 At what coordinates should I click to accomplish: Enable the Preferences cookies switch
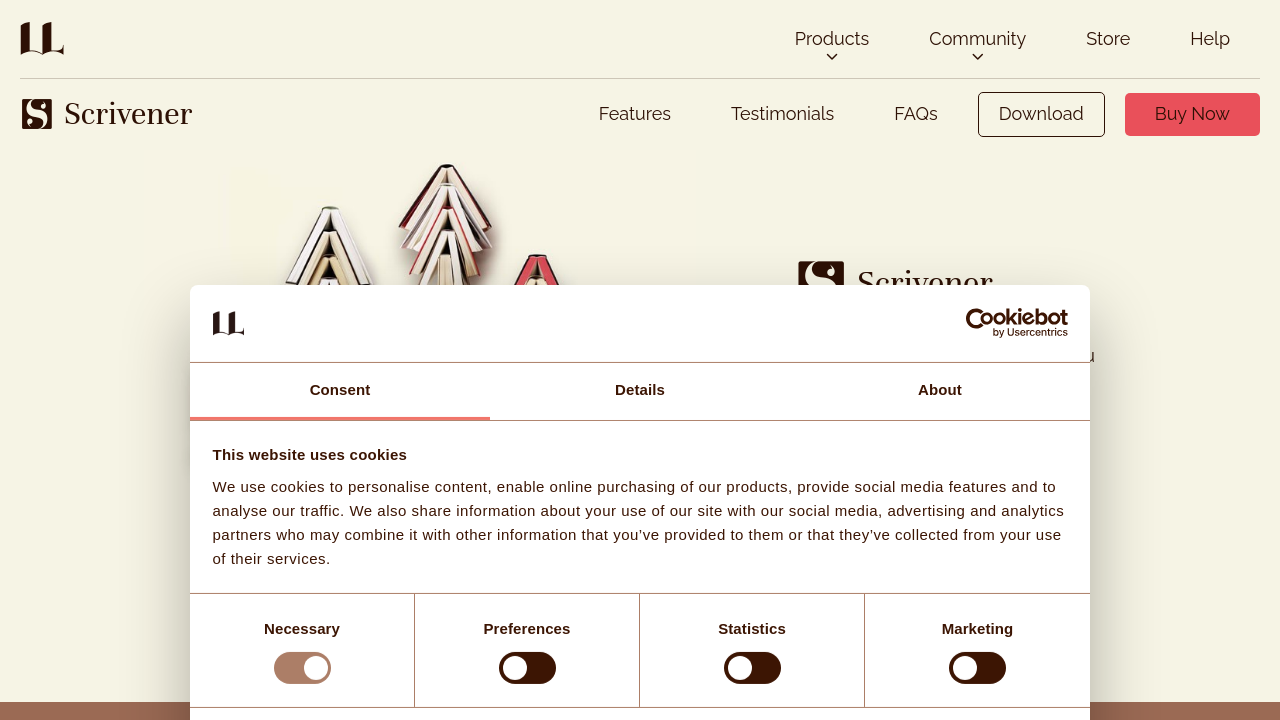527,668
